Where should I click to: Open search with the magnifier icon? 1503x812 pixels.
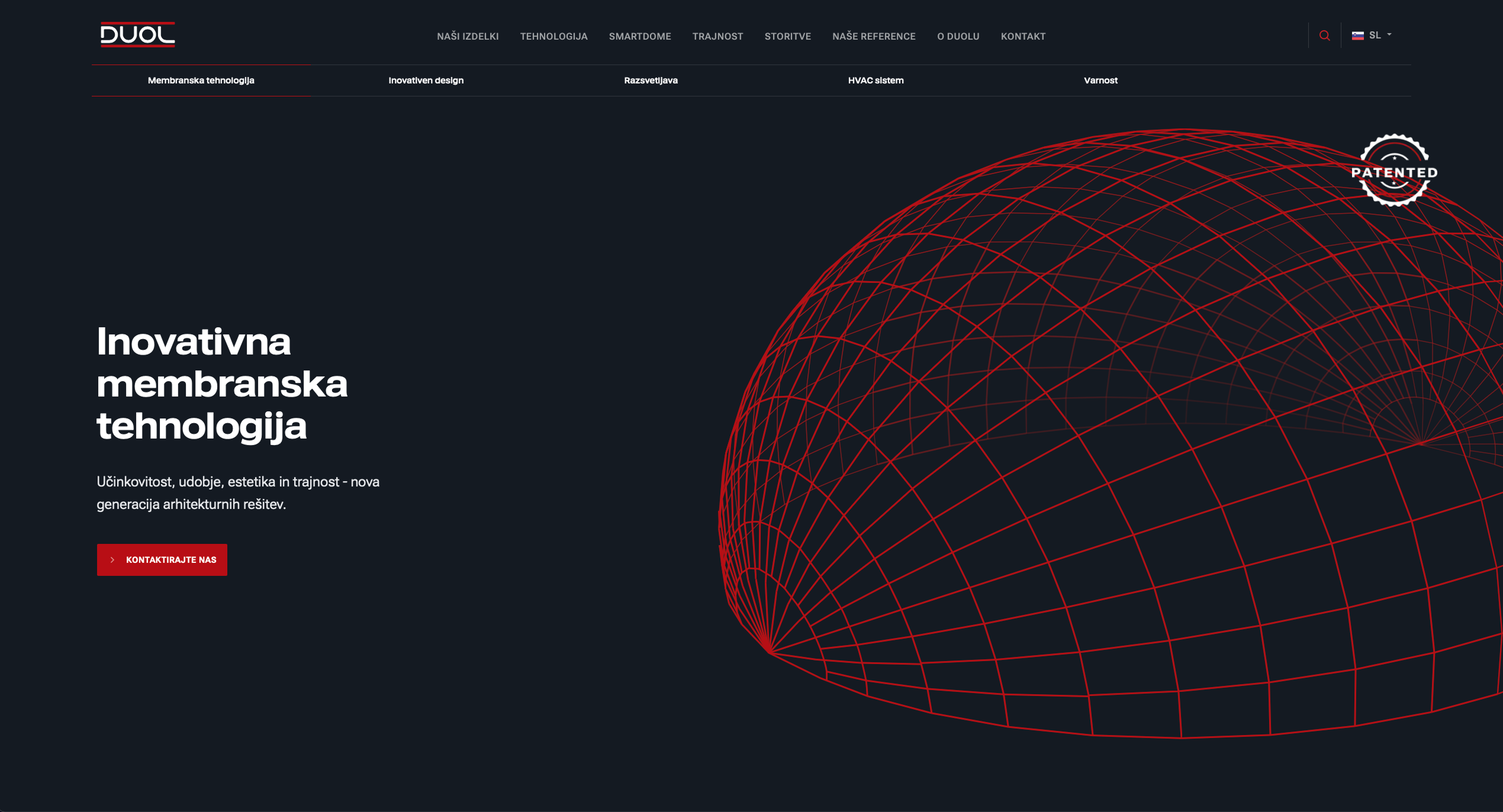[1324, 36]
